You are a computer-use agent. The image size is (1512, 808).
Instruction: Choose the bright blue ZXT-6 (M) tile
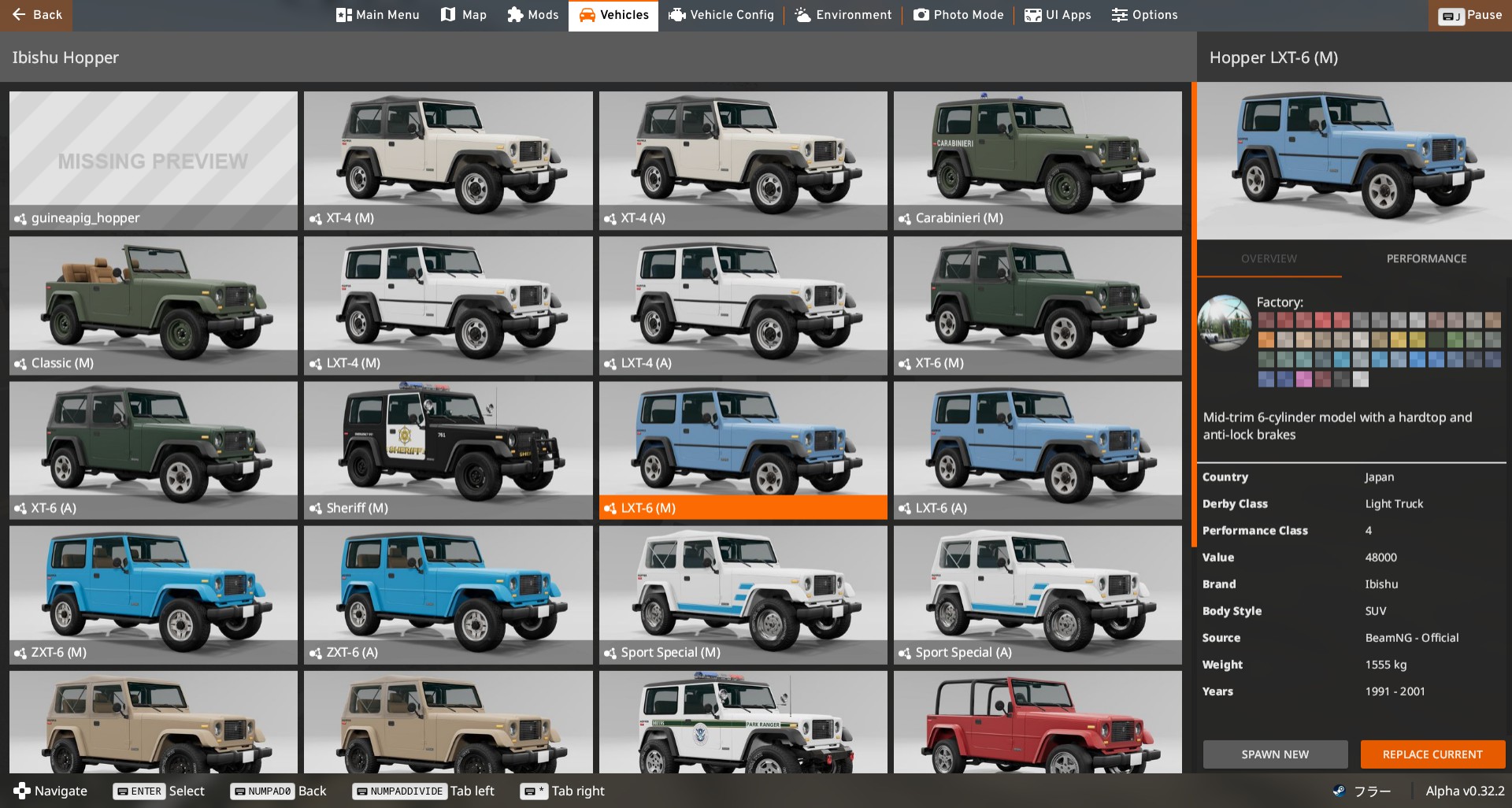(x=154, y=595)
